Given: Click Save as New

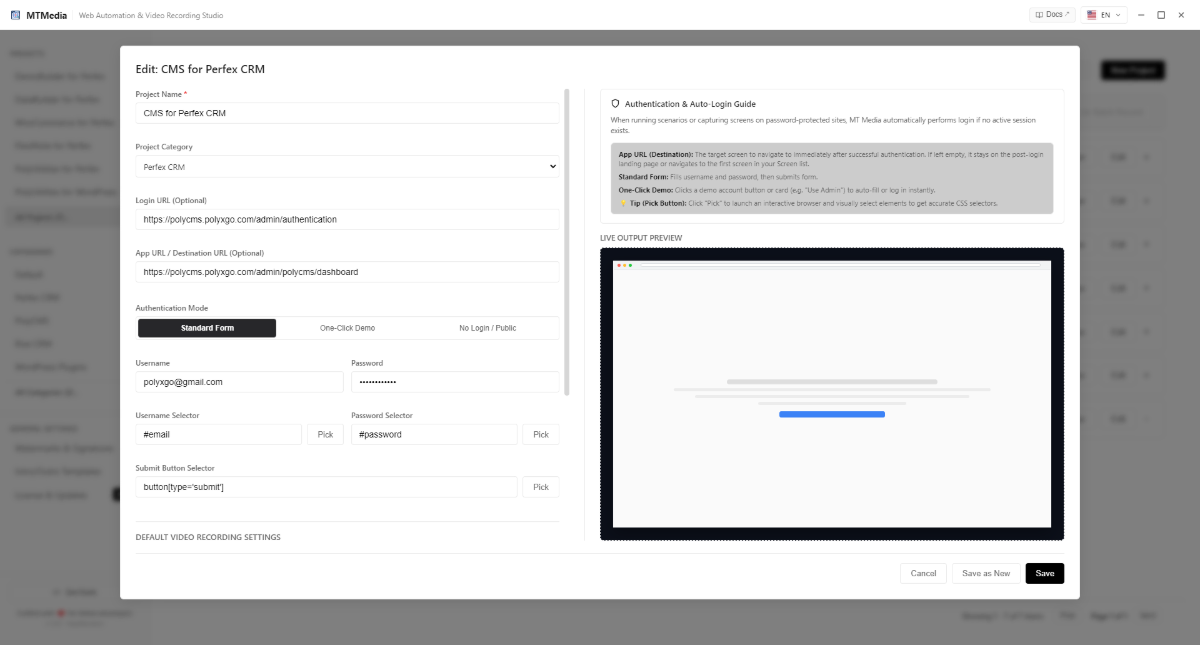Looking at the screenshot, I should pos(986,573).
